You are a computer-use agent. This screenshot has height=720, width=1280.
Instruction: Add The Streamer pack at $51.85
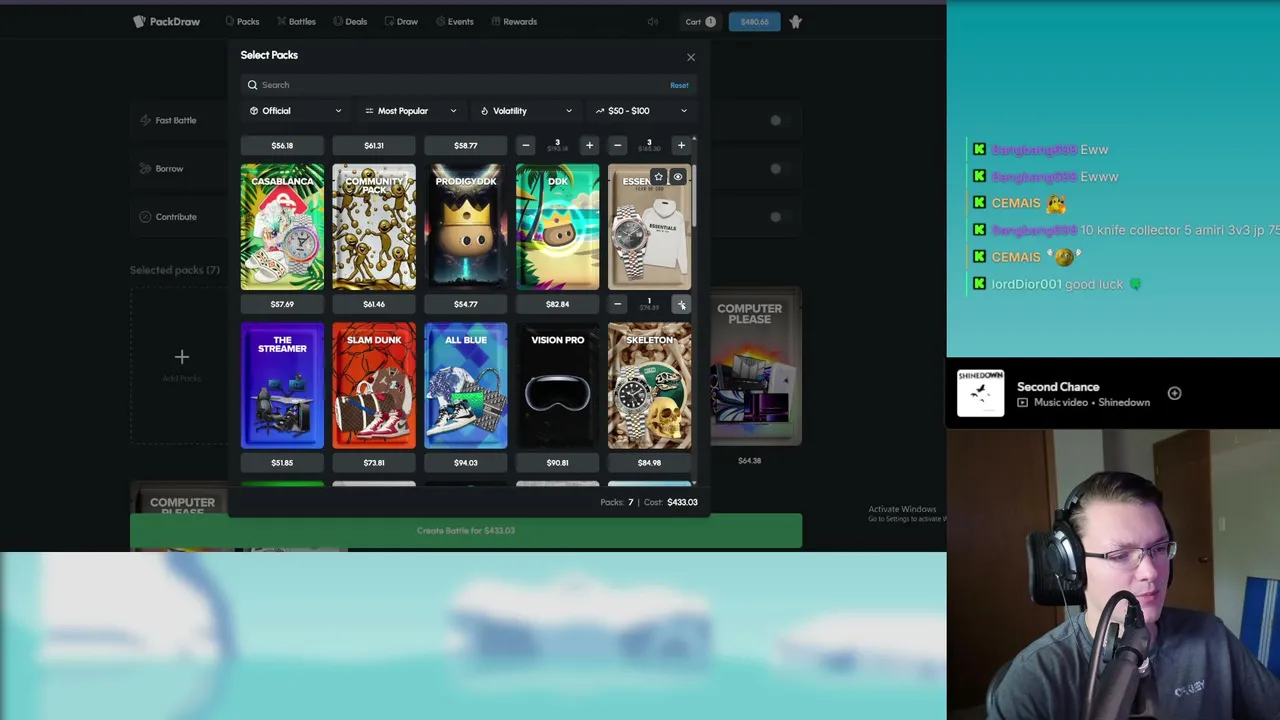pos(282,463)
